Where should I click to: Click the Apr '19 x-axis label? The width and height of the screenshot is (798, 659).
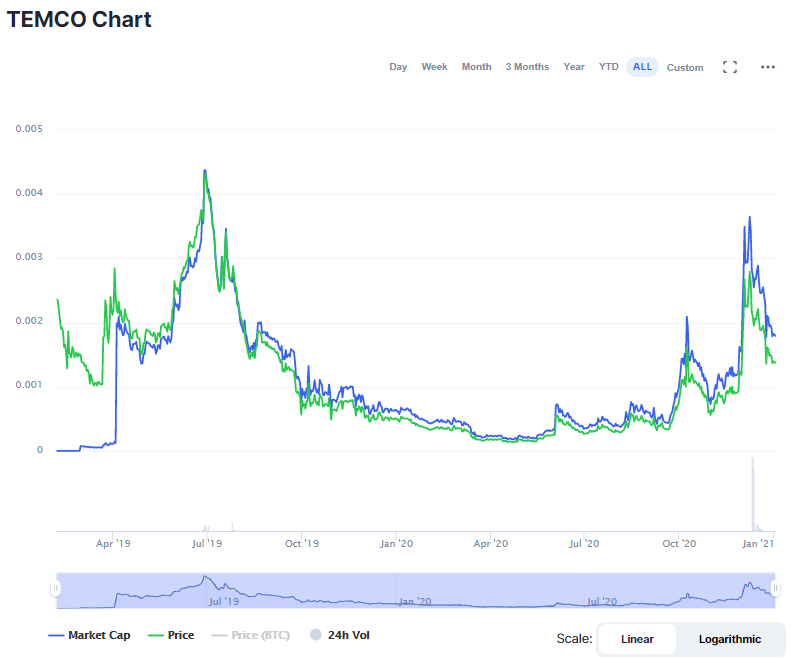[113, 543]
